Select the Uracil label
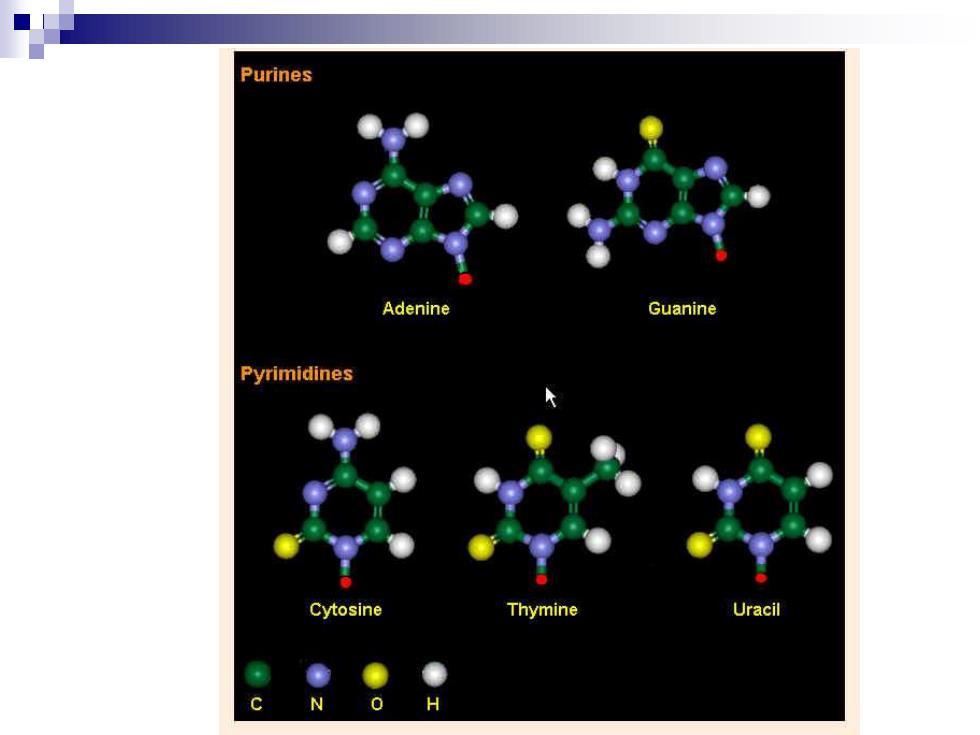The height and width of the screenshot is (735, 980). coord(756,610)
